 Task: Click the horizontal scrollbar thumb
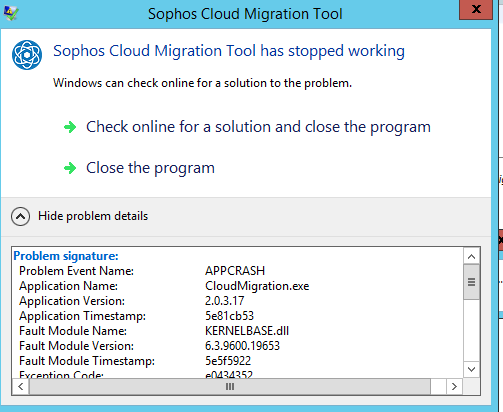click(x=230, y=386)
